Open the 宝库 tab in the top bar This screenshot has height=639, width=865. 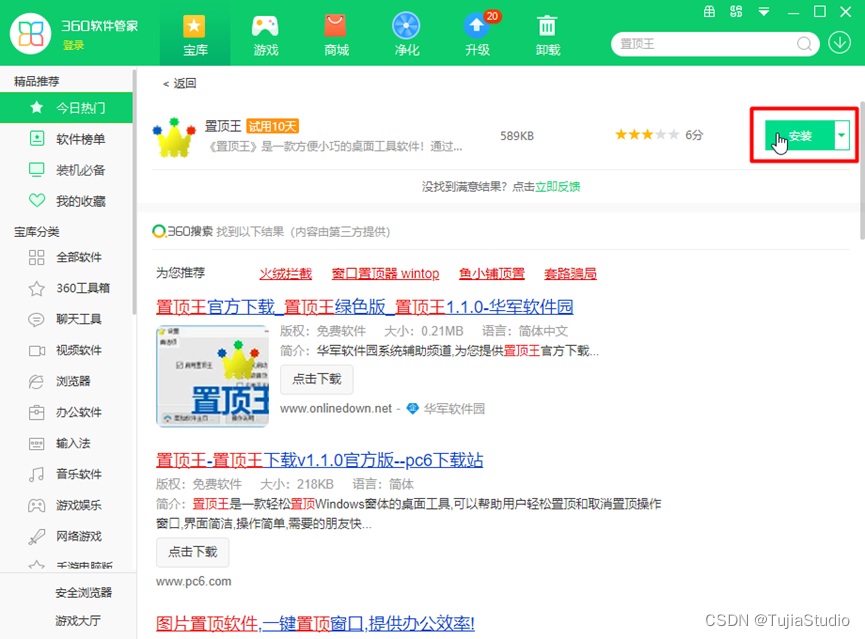click(x=195, y=35)
